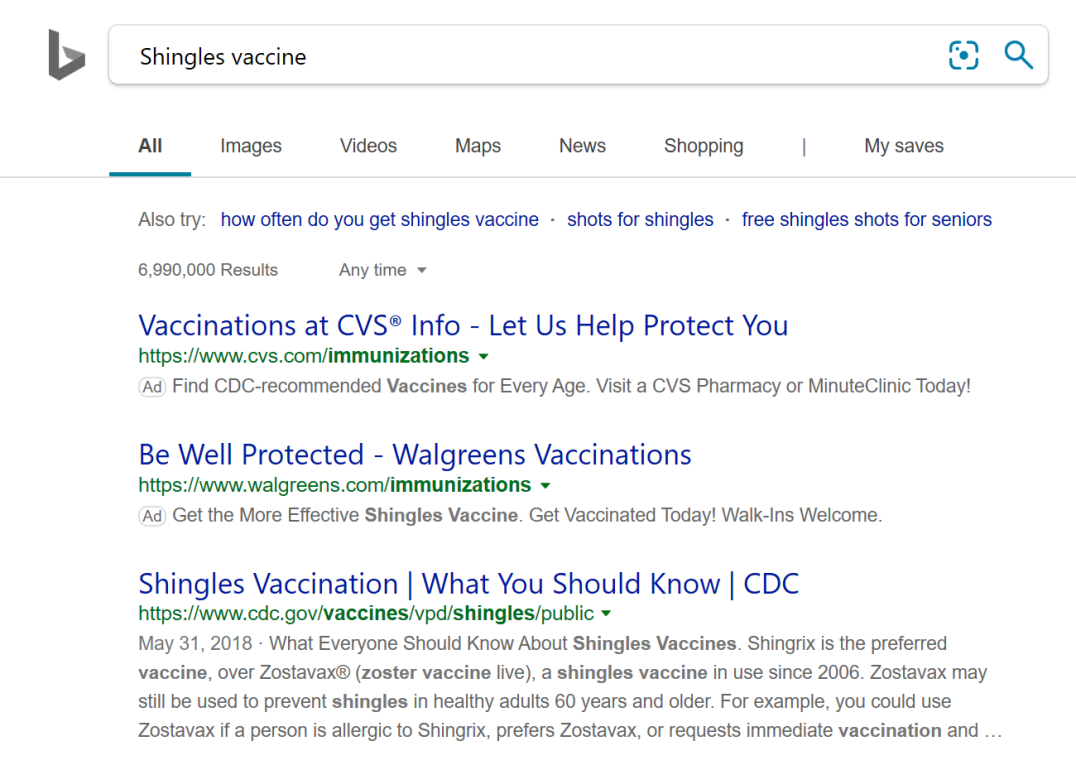1076x770 pixels.
Task: Expand the Any time filter dropdown
Action: tap(383, 270)
